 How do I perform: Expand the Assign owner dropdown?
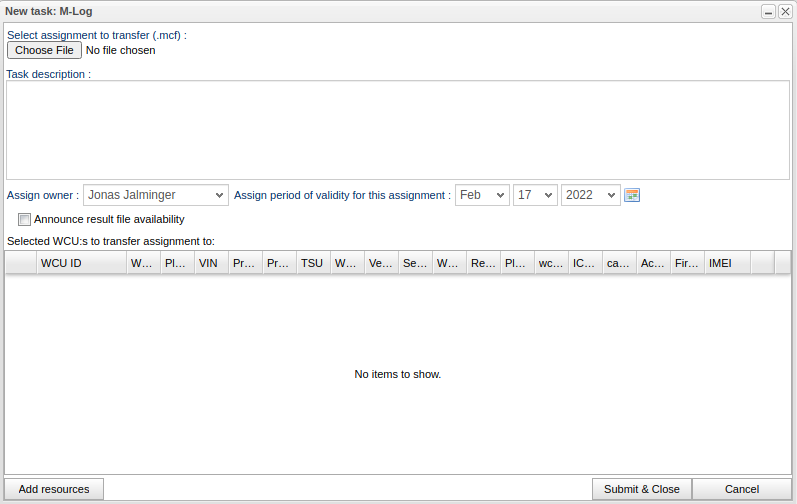155,195
